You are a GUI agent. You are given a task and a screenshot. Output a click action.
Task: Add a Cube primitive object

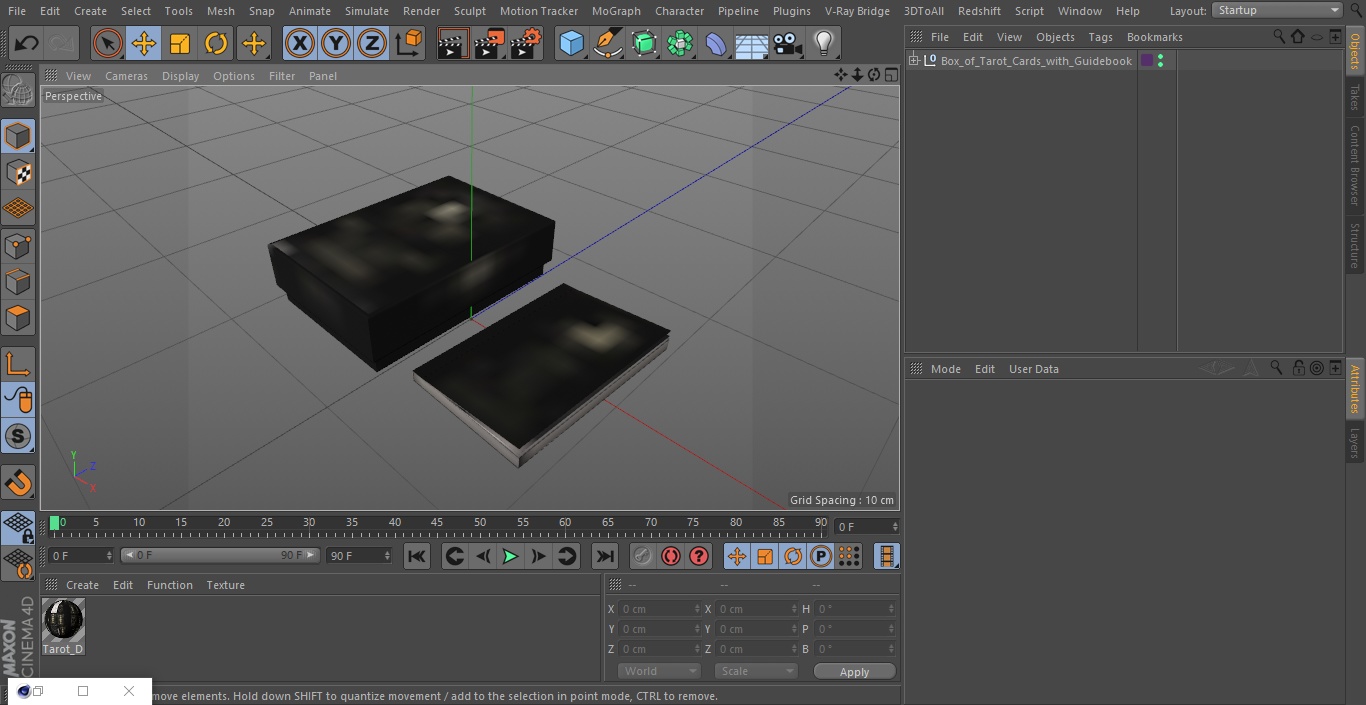[571, 43]
